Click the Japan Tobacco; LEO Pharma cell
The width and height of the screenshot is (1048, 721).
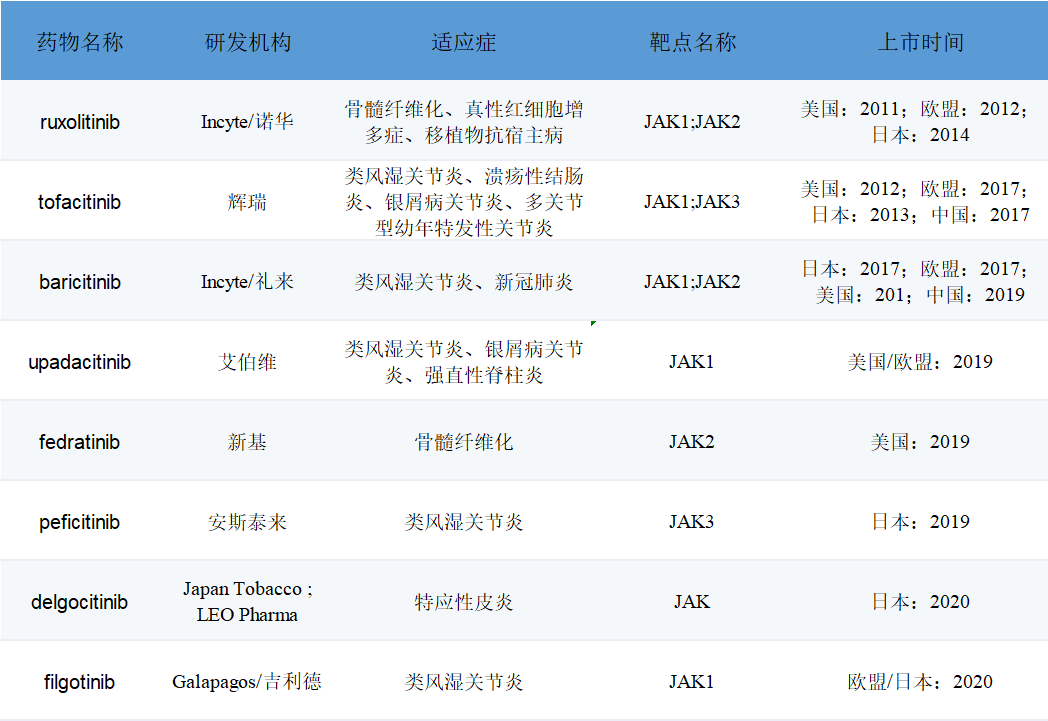tap(247, 601)
